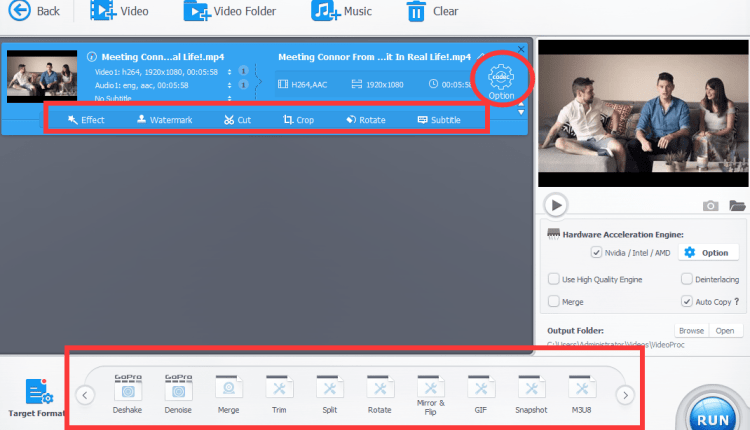Select the Denoise tool
The height and width of the screenshot is (430, 750).
tap(177, 390)
